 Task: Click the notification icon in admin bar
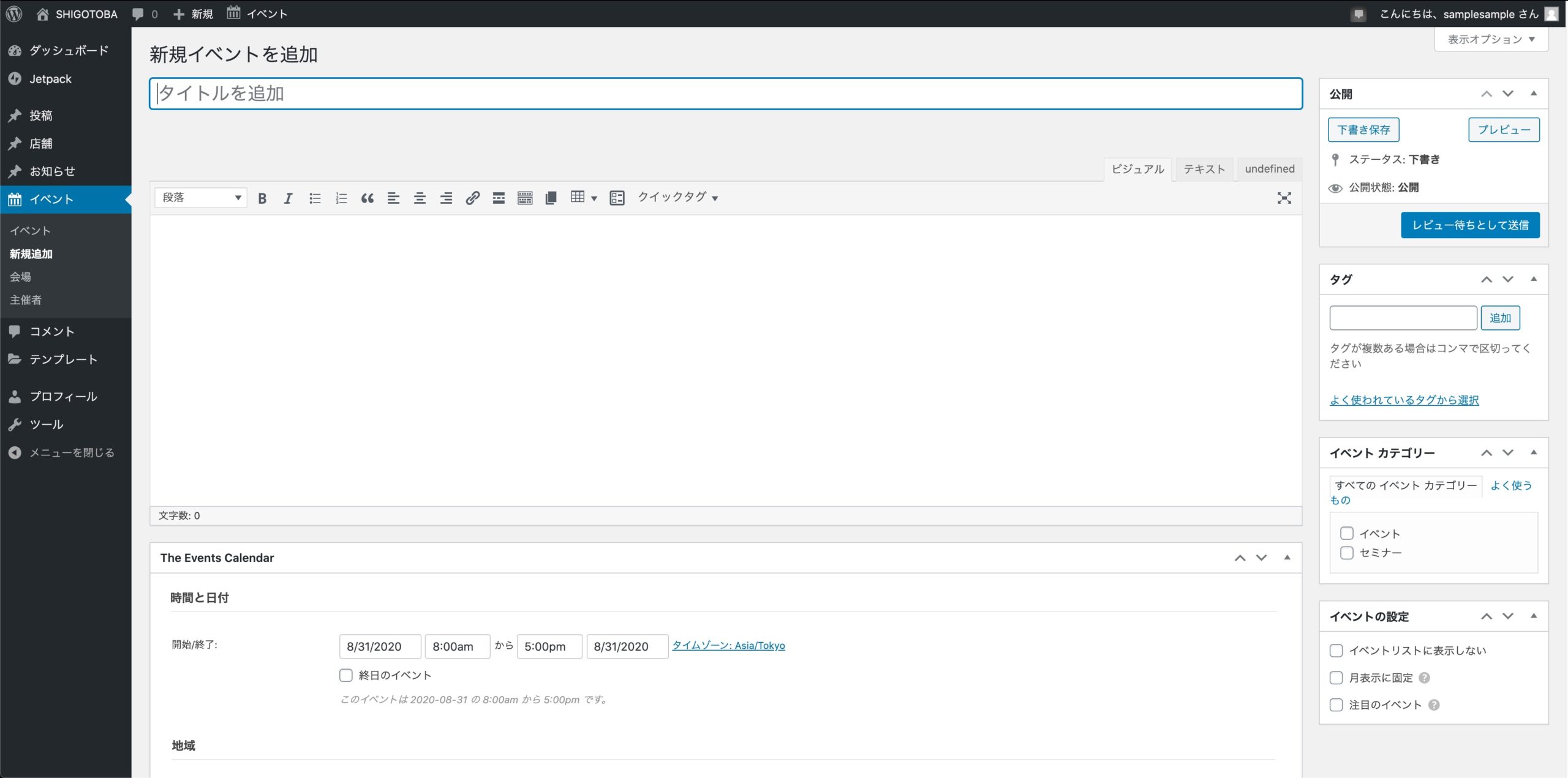[1359, 14]
